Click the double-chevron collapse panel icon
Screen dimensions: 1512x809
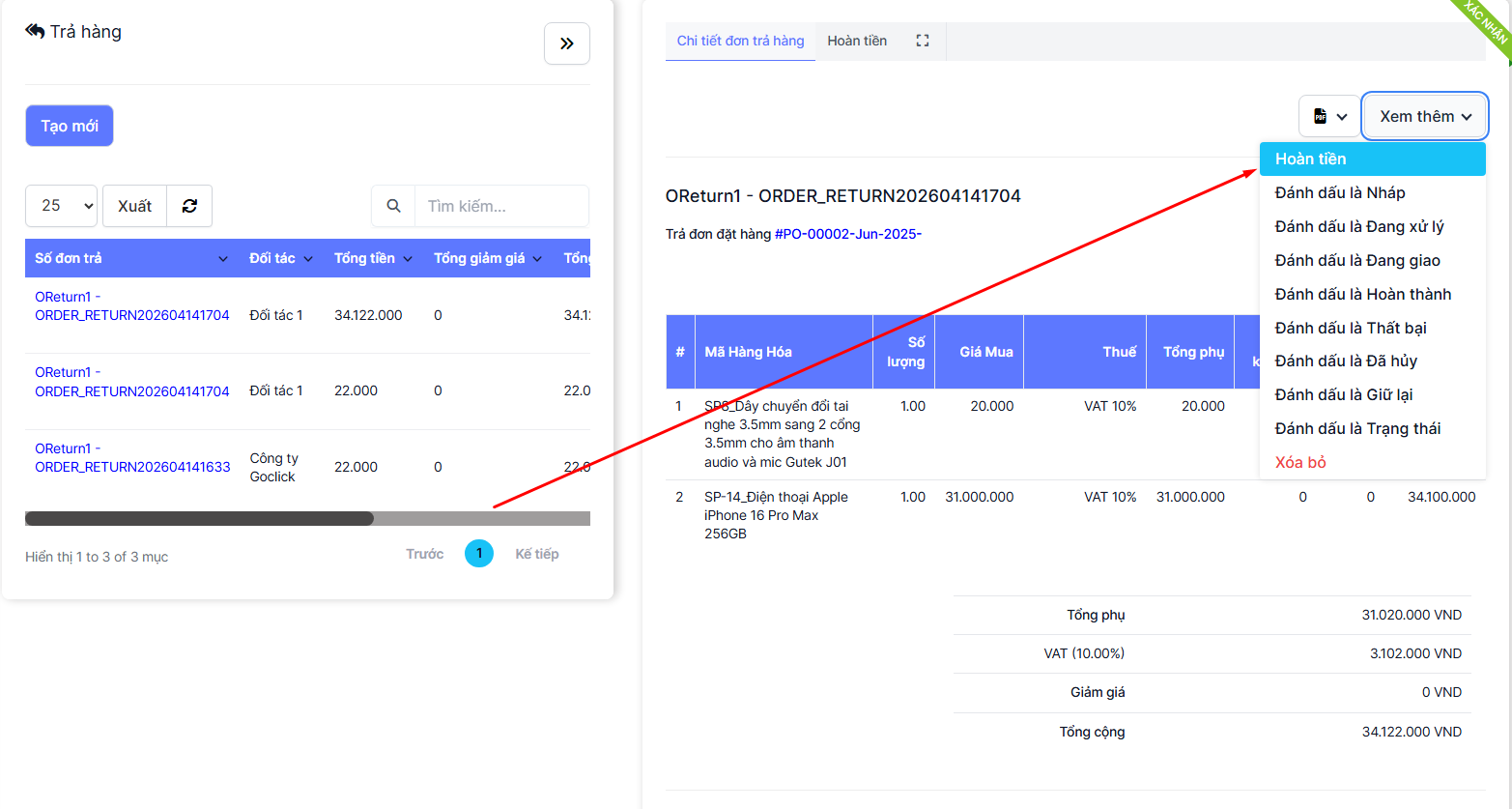[567, 43]
